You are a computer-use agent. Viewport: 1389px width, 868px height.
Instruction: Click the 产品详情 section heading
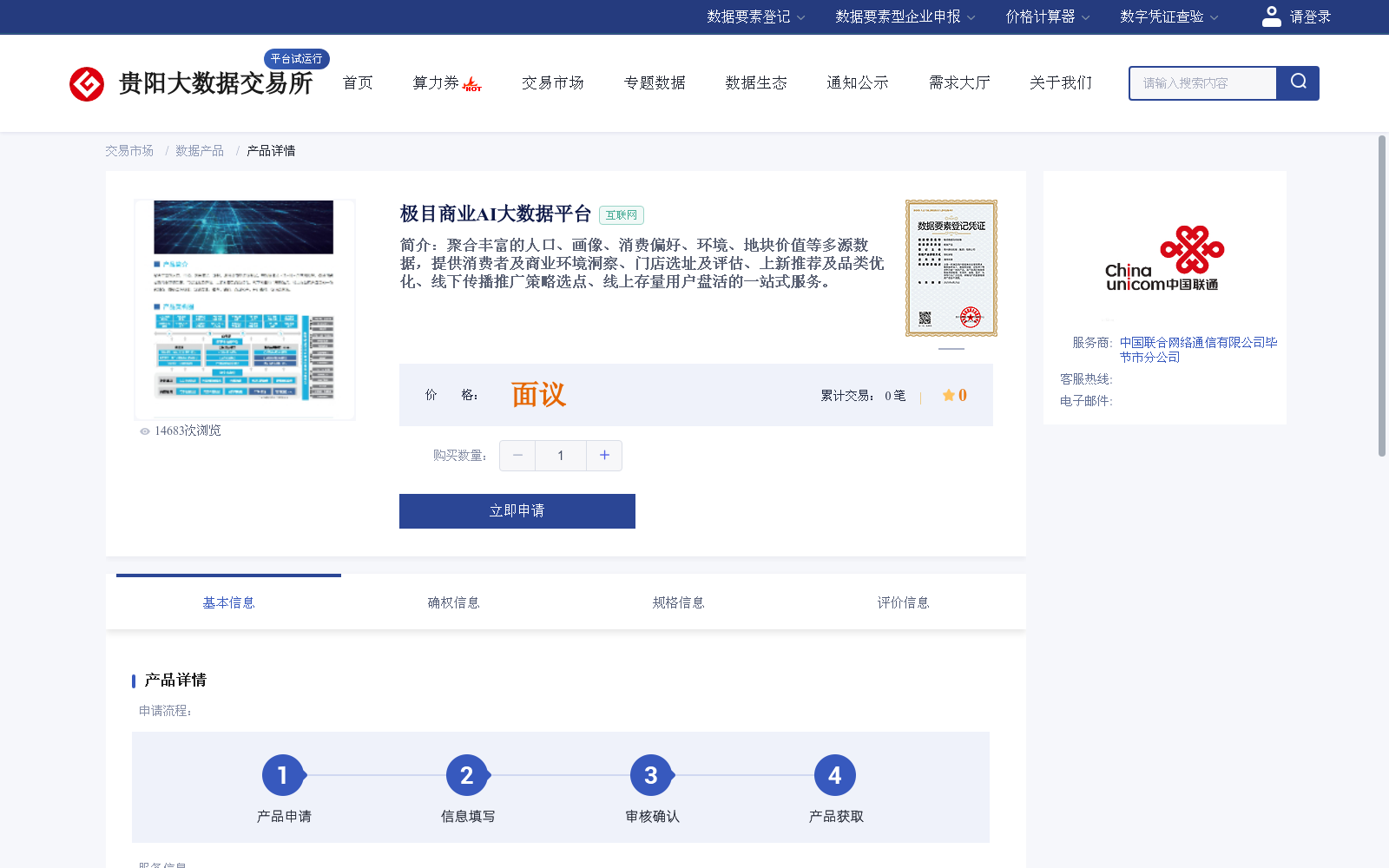click(x=175, y=681)
